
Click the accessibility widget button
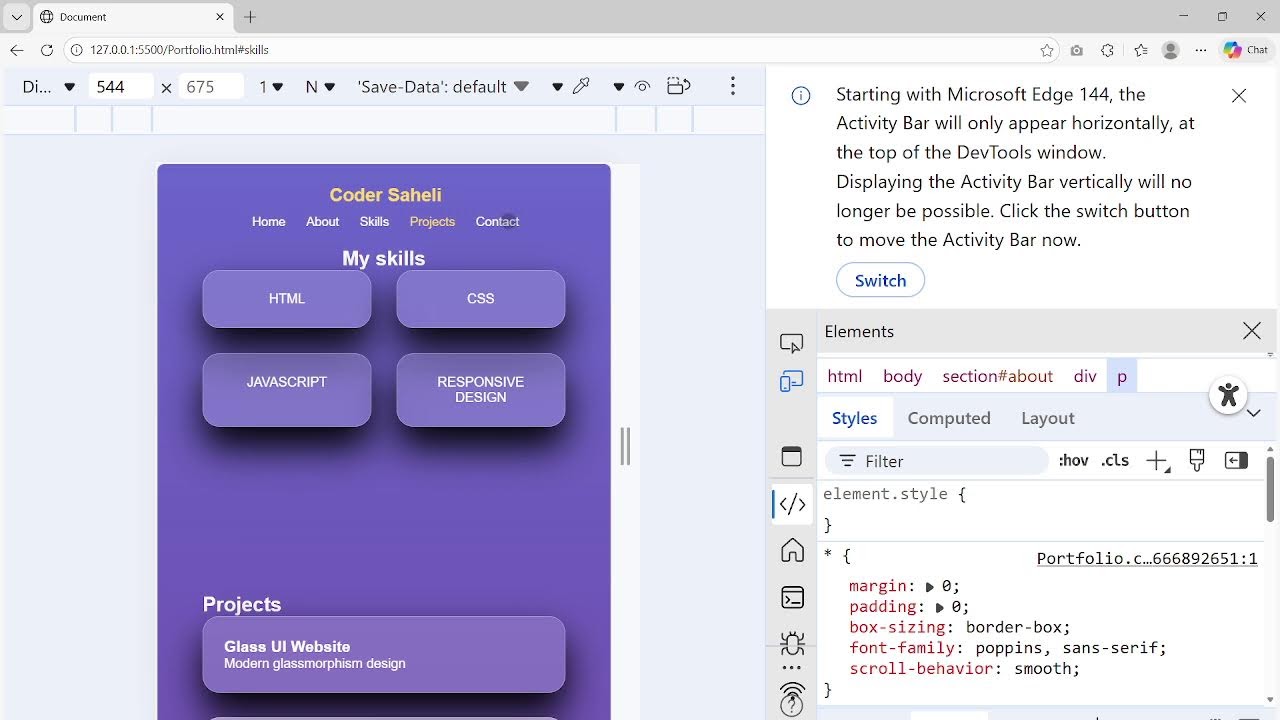pos(1229,394)
